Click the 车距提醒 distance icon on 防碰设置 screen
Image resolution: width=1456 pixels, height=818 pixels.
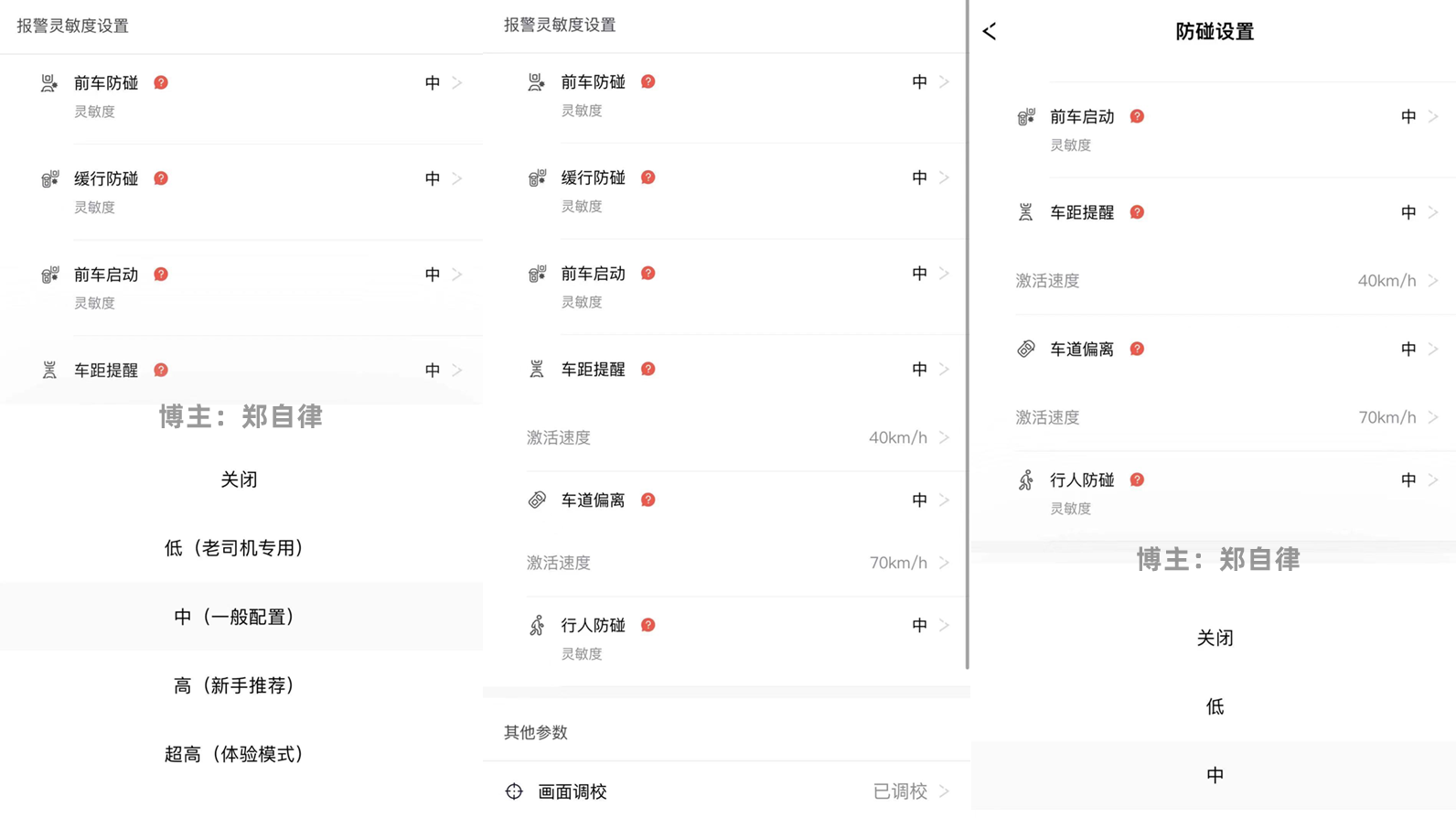1026,213
